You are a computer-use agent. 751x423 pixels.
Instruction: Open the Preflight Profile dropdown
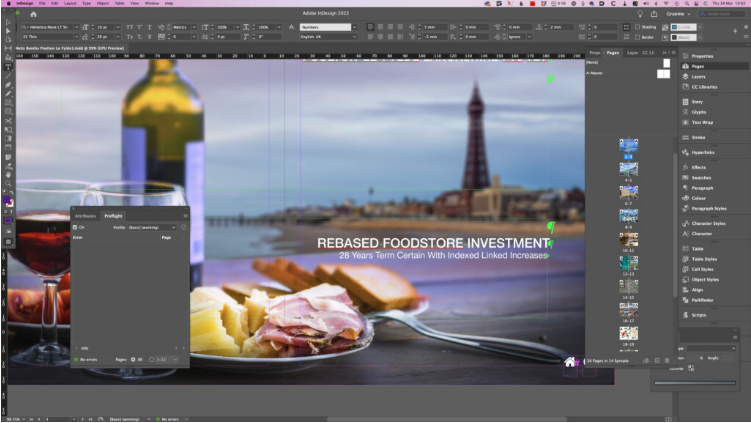pos(151,227)
